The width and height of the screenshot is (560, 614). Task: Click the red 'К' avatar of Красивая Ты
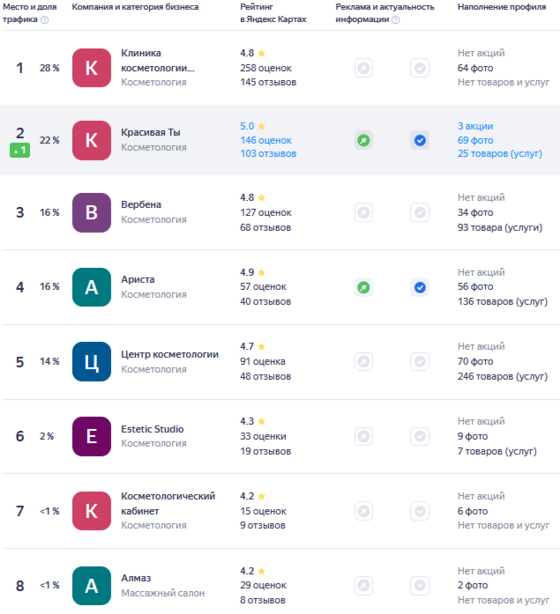tap(92, 140)
